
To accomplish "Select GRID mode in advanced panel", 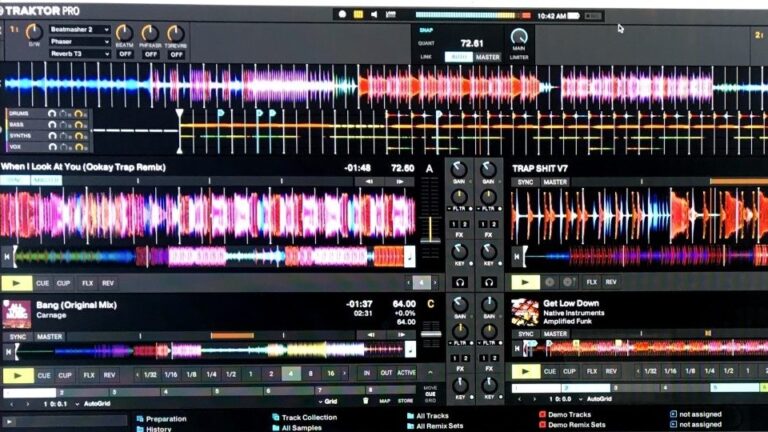I will click(x=430, y=401).
